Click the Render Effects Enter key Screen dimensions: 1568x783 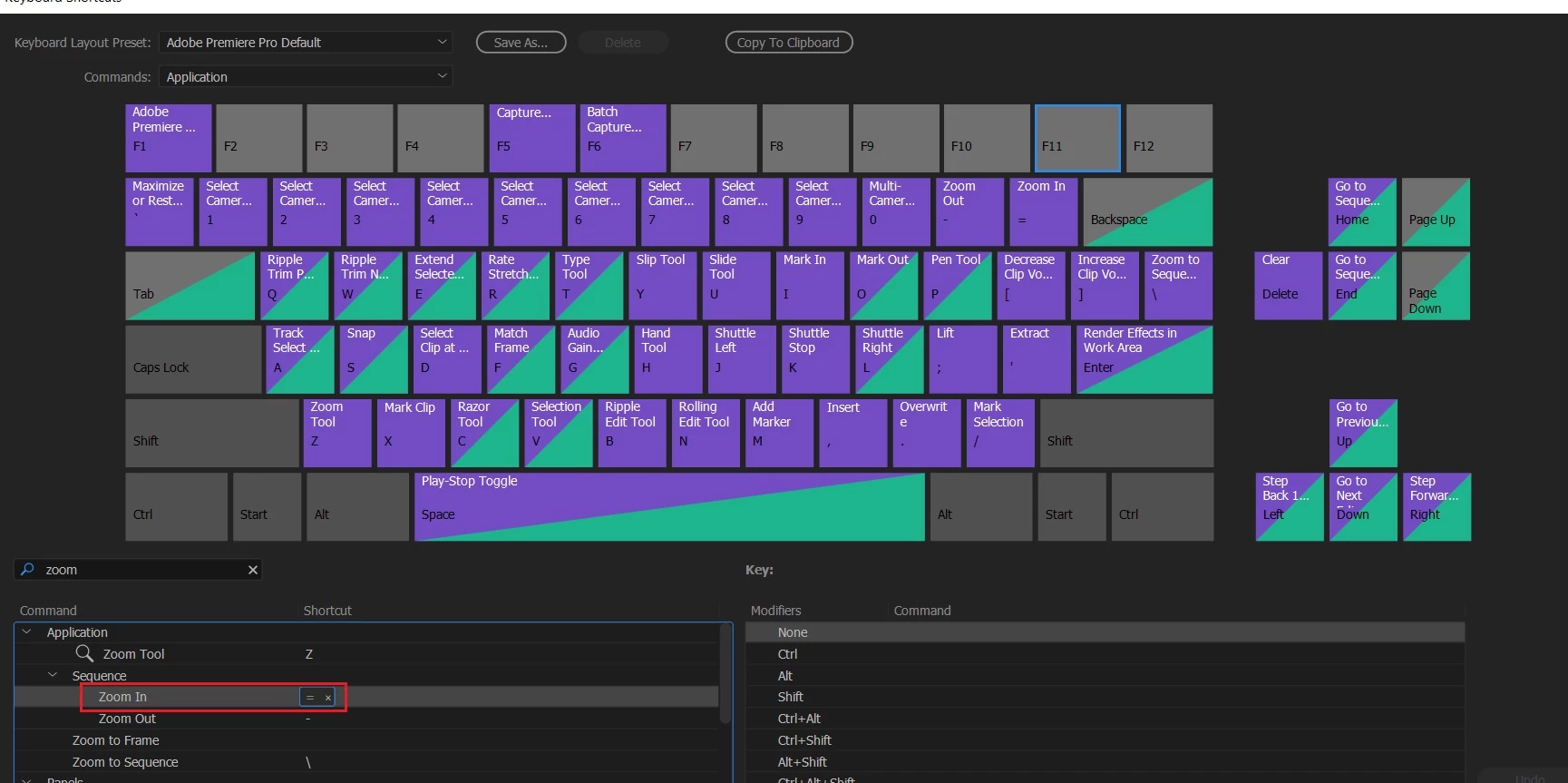pos(1144,359)
